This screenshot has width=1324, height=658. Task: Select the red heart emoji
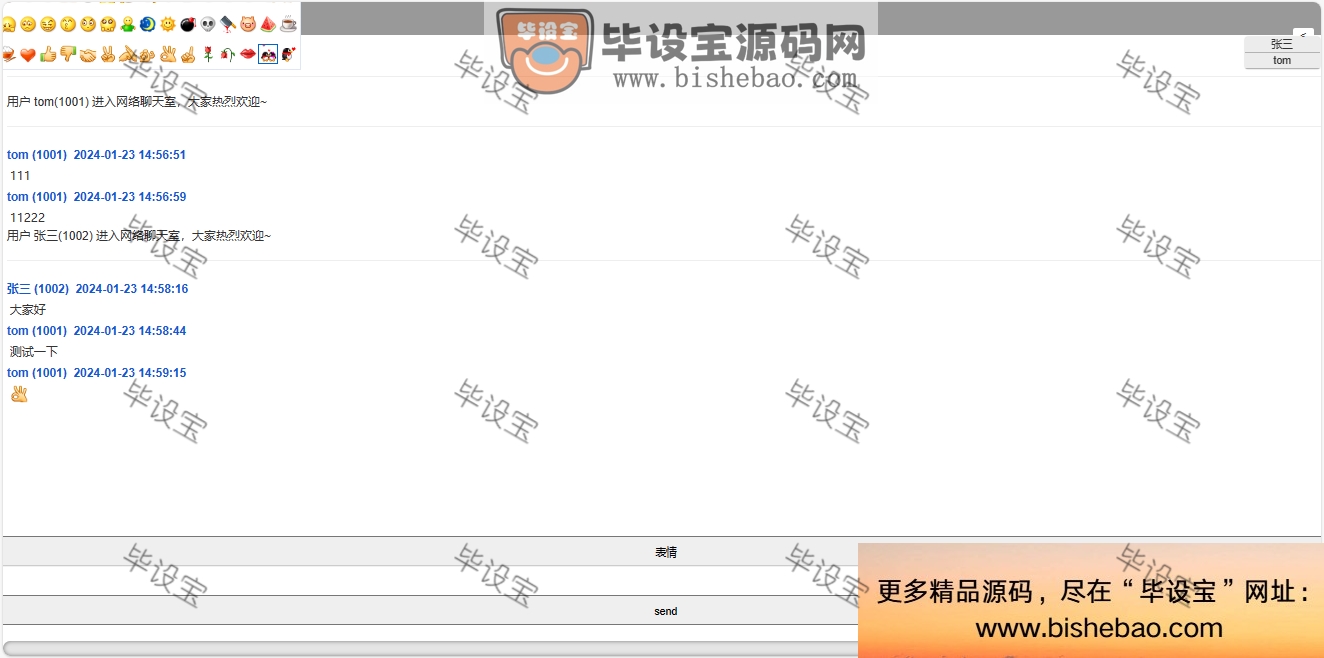pyautogui.click(x=26, y=55)
